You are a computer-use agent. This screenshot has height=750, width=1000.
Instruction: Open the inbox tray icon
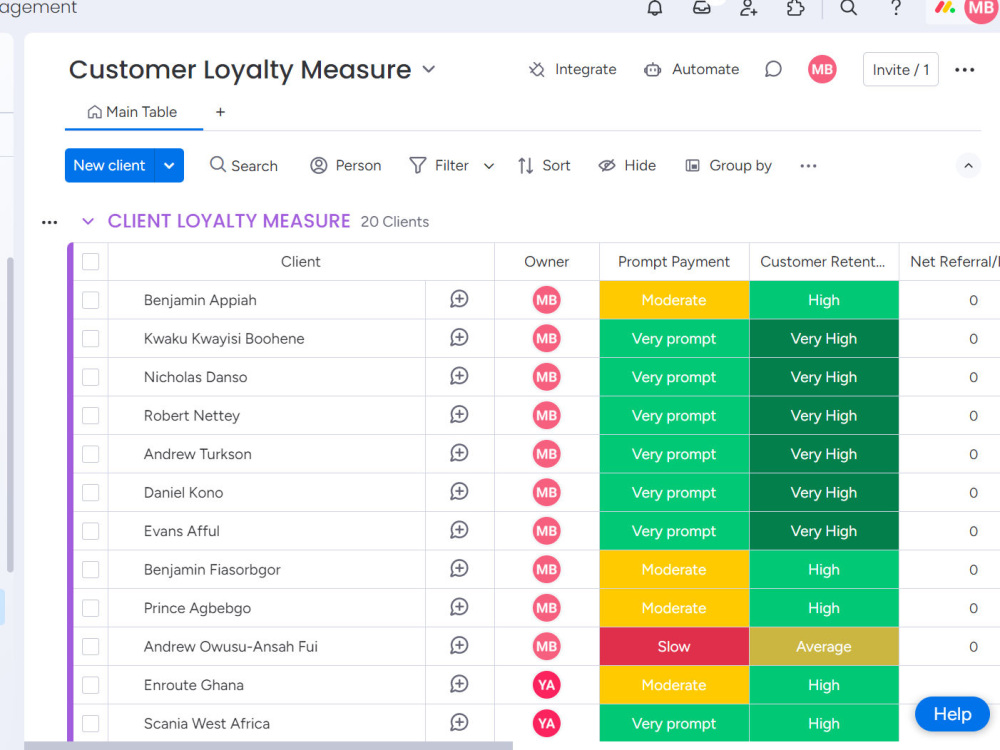pos(702,8)
